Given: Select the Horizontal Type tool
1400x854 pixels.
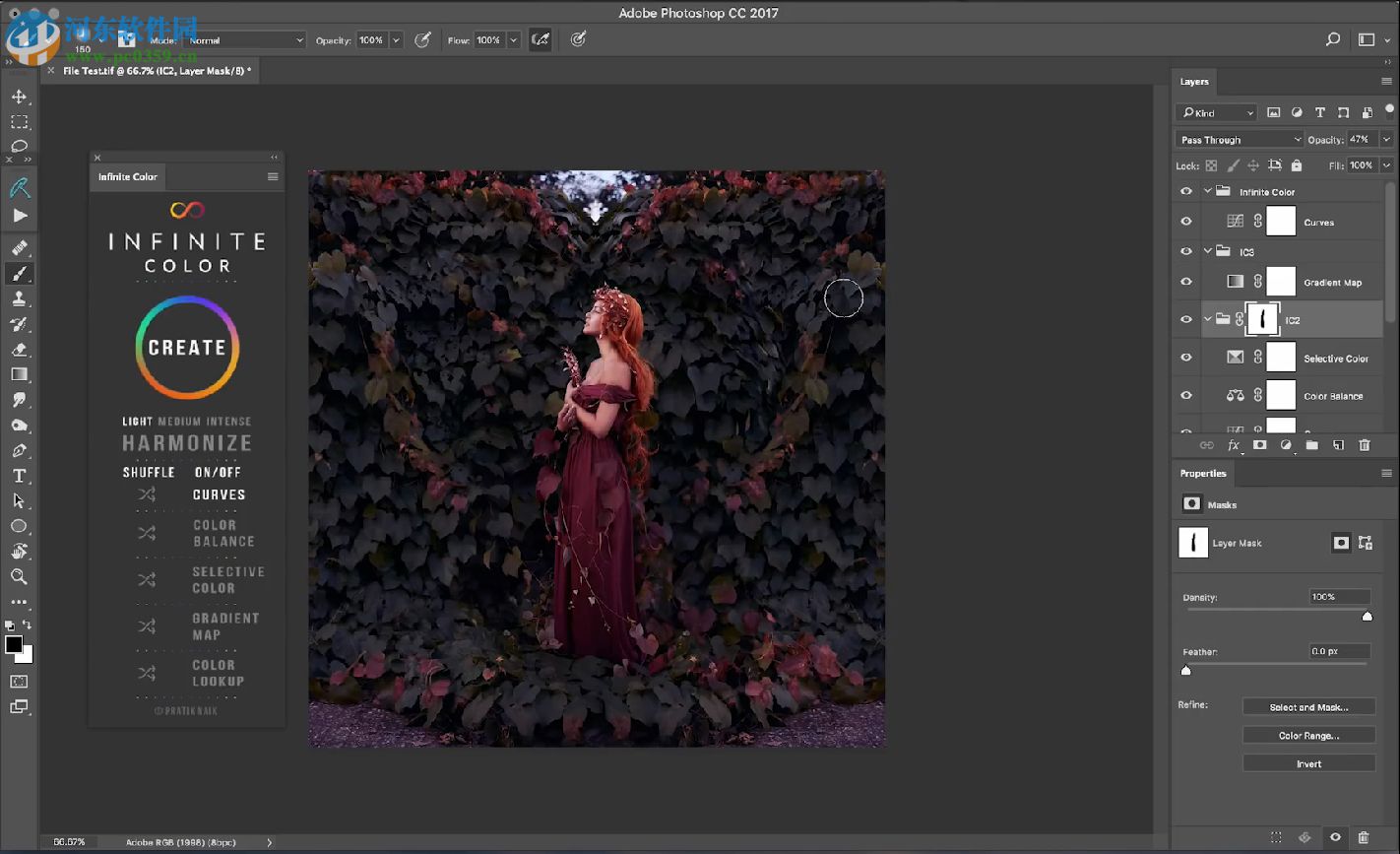Looking at the screenshot, I should pyautogui.click(x=19, y=476).
